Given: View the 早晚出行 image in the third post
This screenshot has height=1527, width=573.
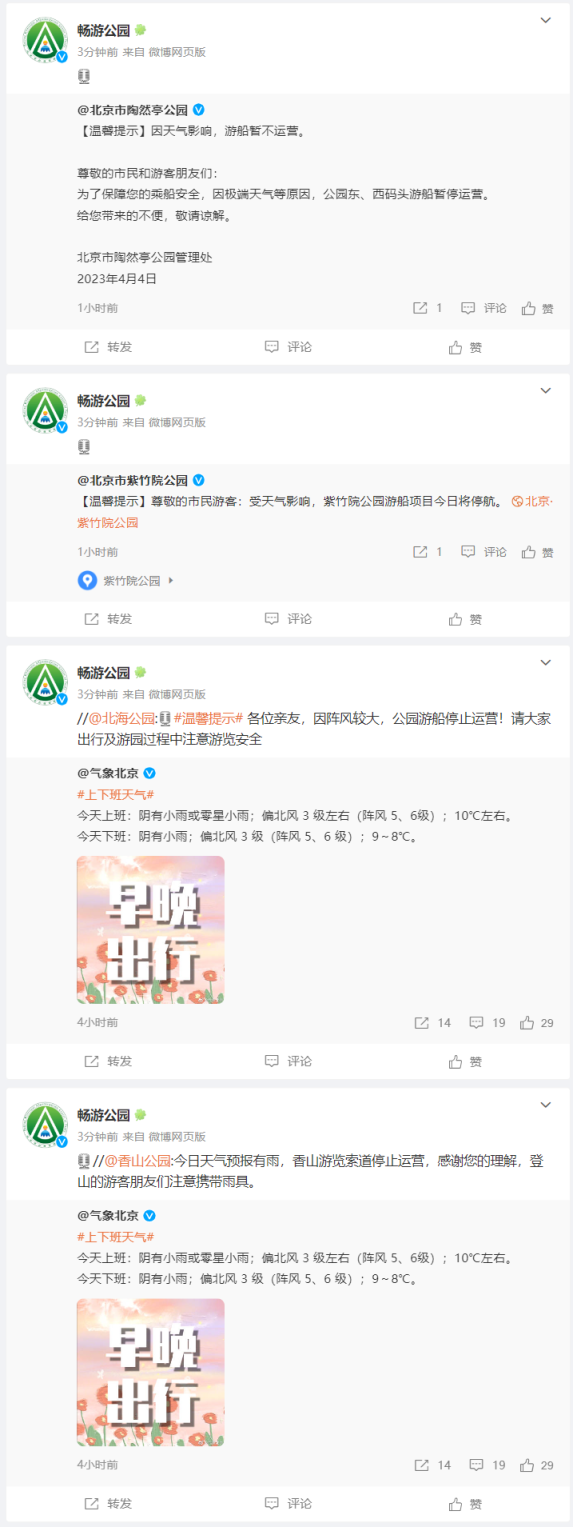Looking at the screenshot, I should point(151,930).
